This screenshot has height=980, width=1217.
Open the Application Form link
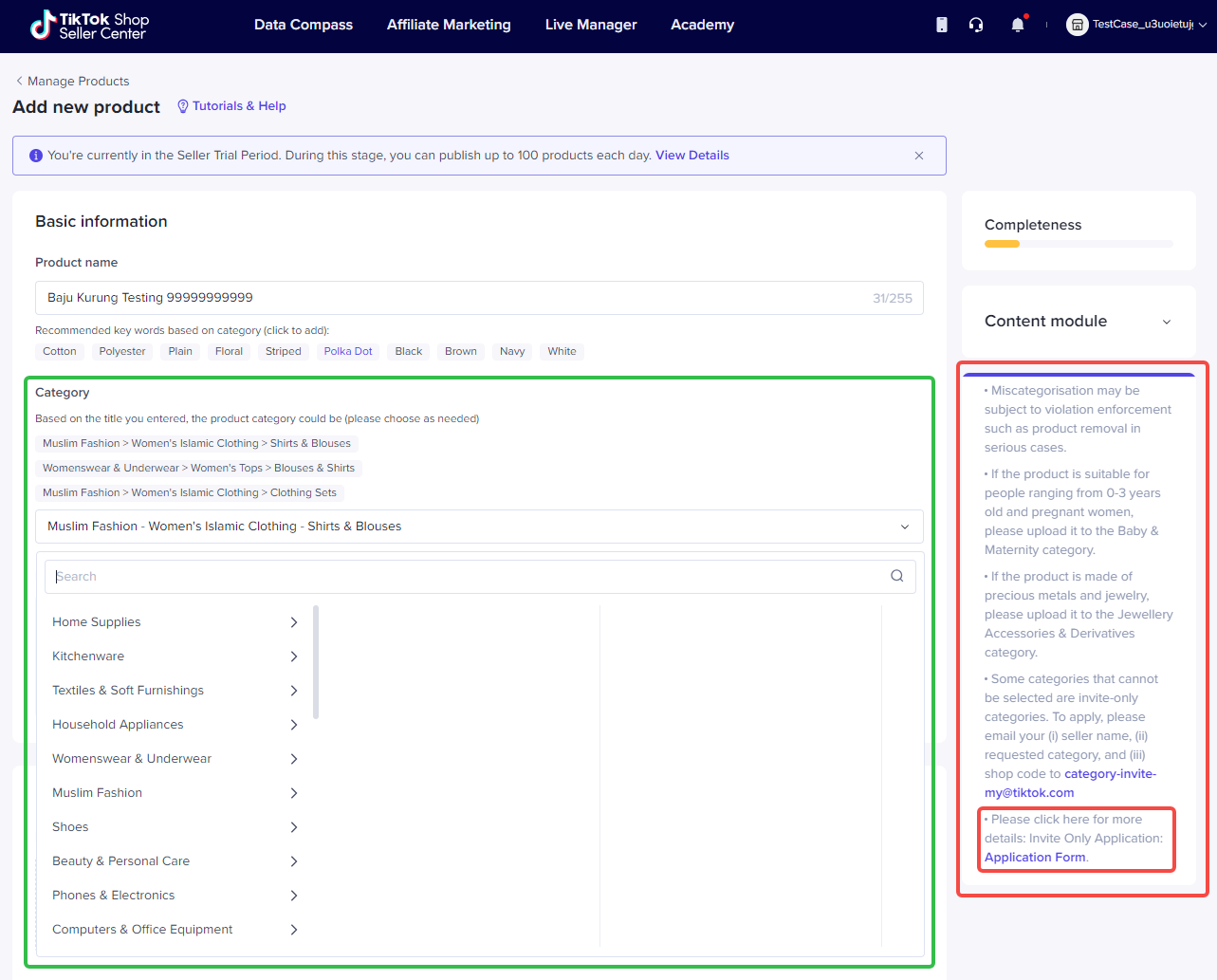coord(1035,858)
